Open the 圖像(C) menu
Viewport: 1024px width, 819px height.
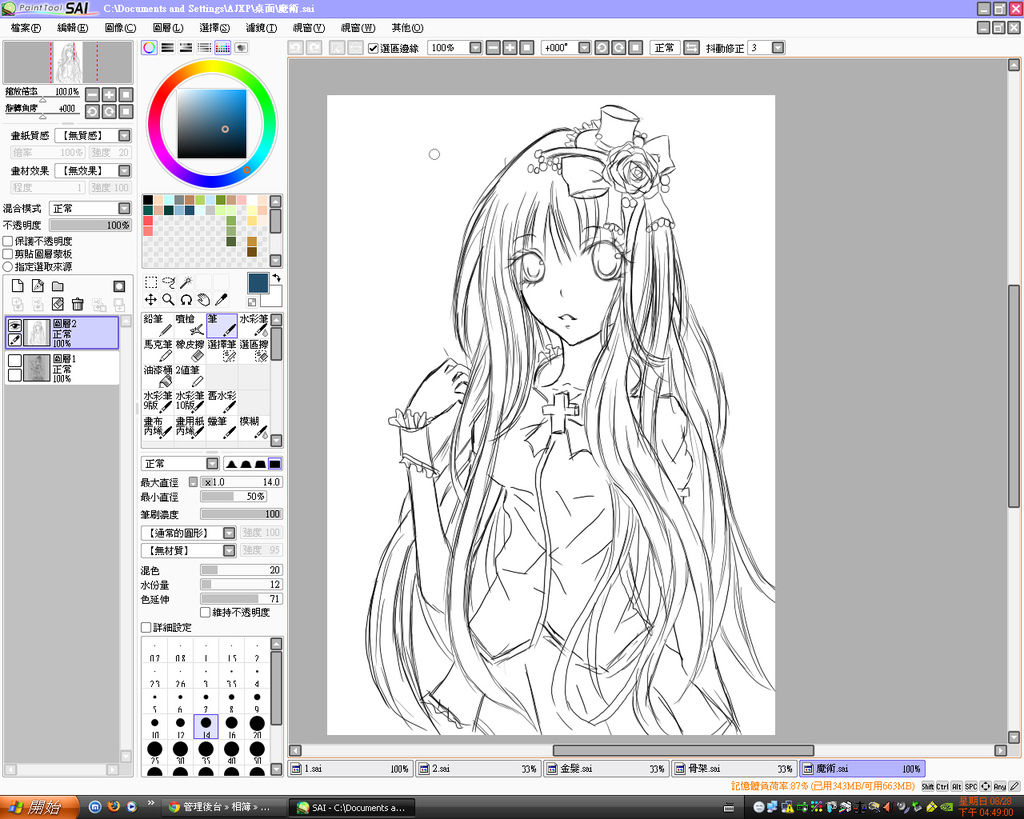click(120, 27)
